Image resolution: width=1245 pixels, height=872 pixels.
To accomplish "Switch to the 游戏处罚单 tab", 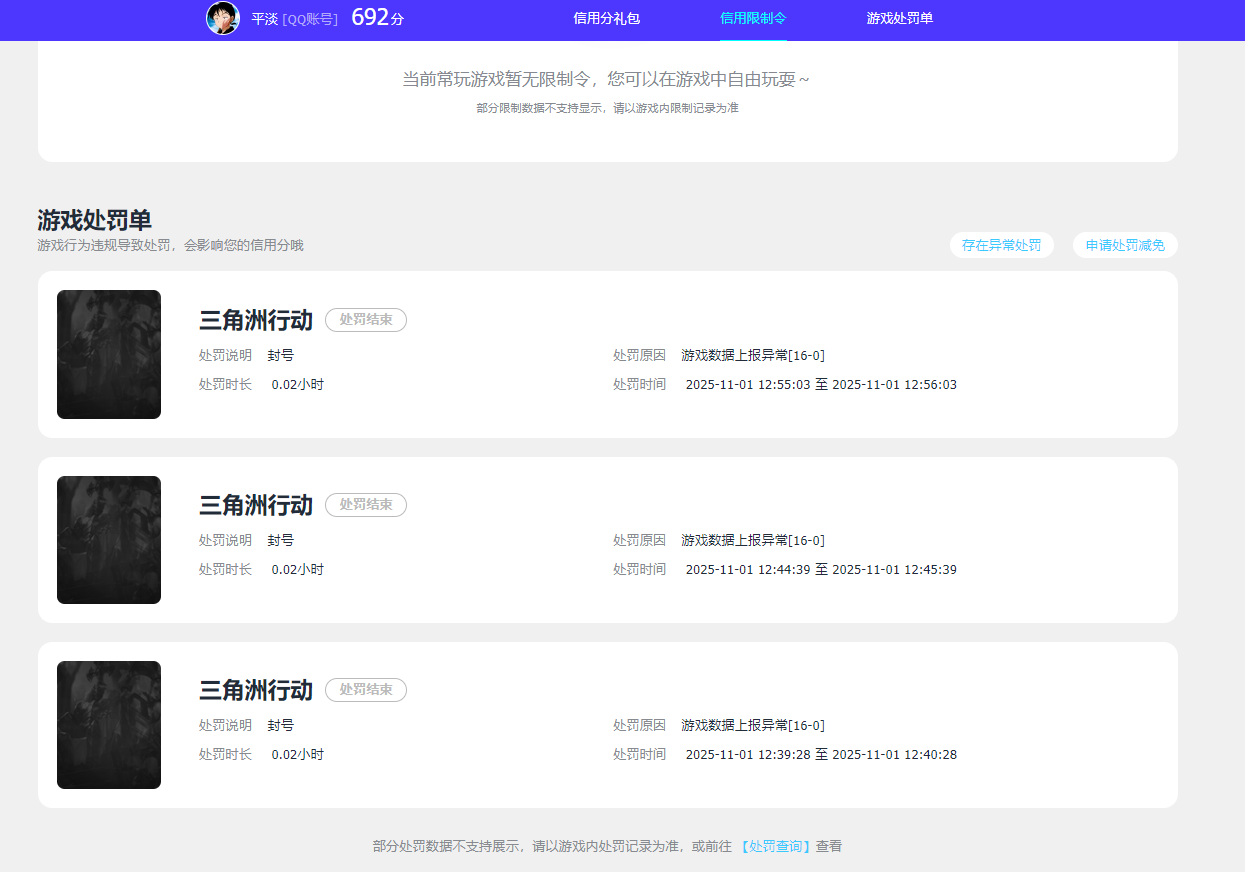I will (899, 18).
